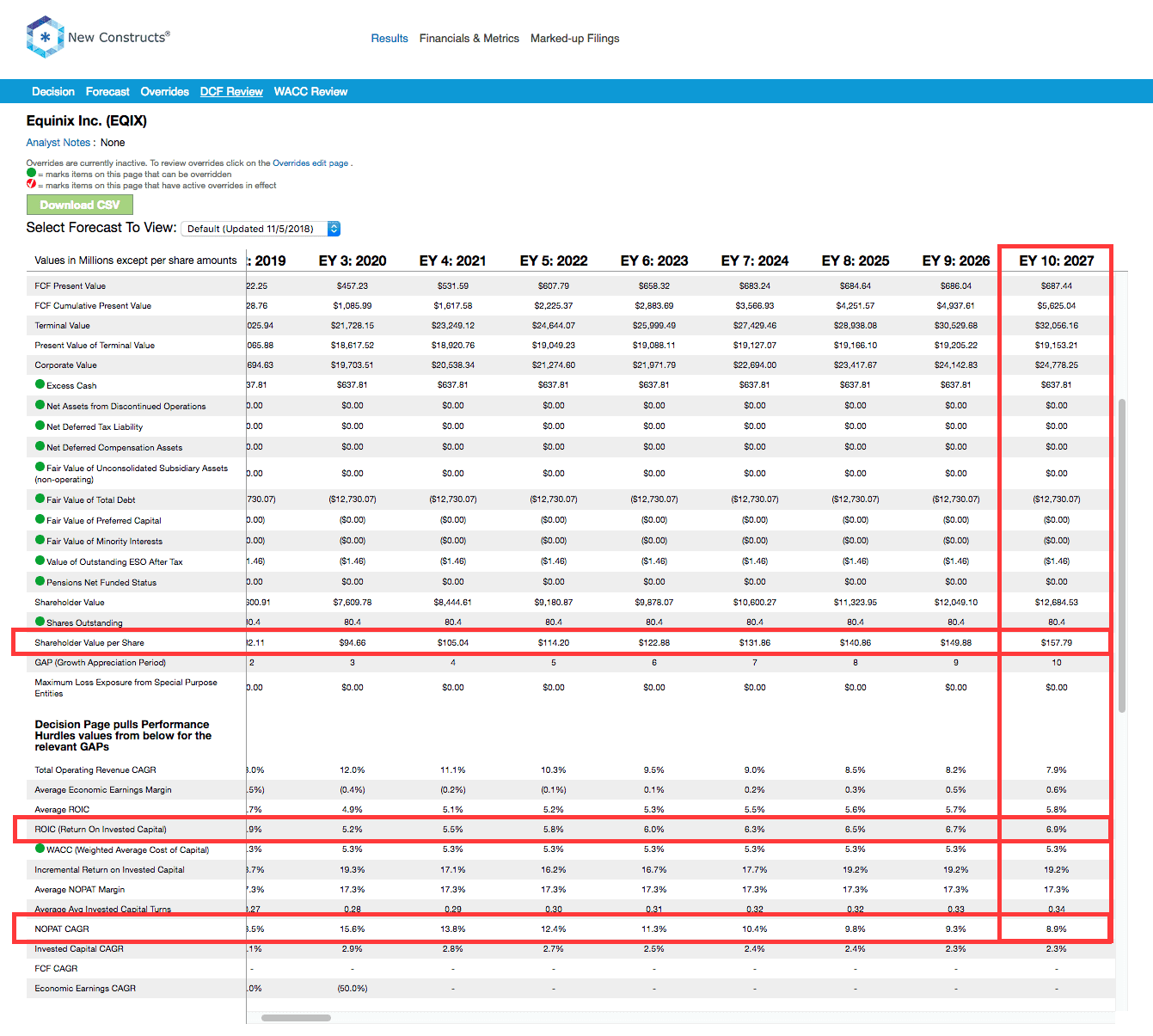The height and width of the screenshot is (1036, 1153).
Task: Click the Analyst Notes link
Action: (58, 143)
